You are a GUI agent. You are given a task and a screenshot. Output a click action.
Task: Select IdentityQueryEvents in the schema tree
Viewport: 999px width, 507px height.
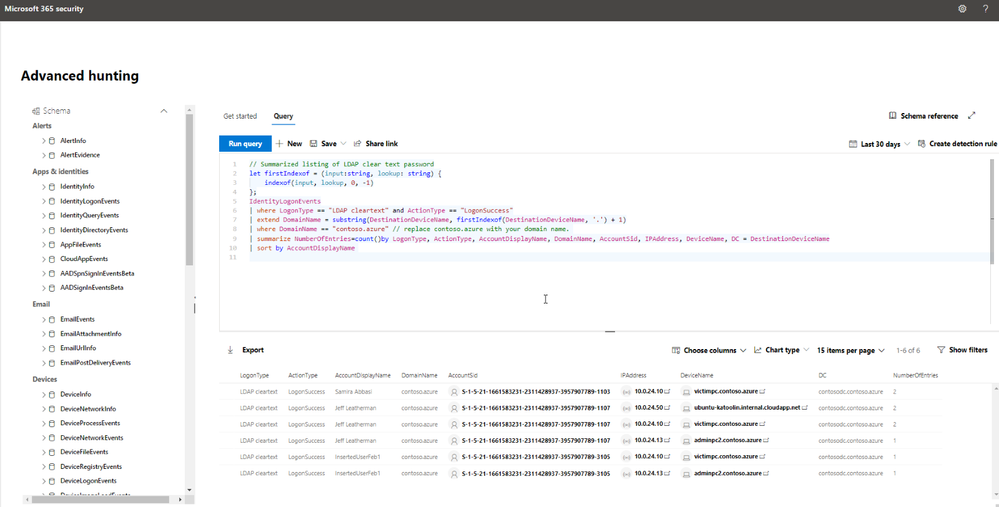[x=90, y=215]
